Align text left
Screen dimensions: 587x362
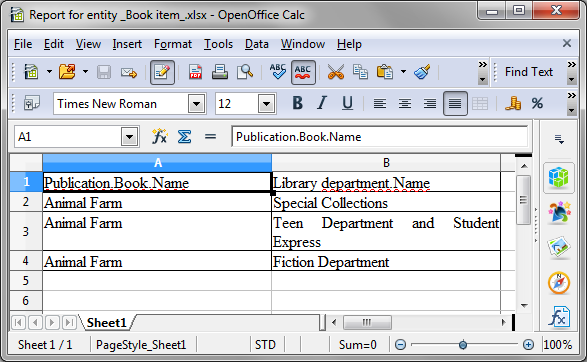point(380,103)
